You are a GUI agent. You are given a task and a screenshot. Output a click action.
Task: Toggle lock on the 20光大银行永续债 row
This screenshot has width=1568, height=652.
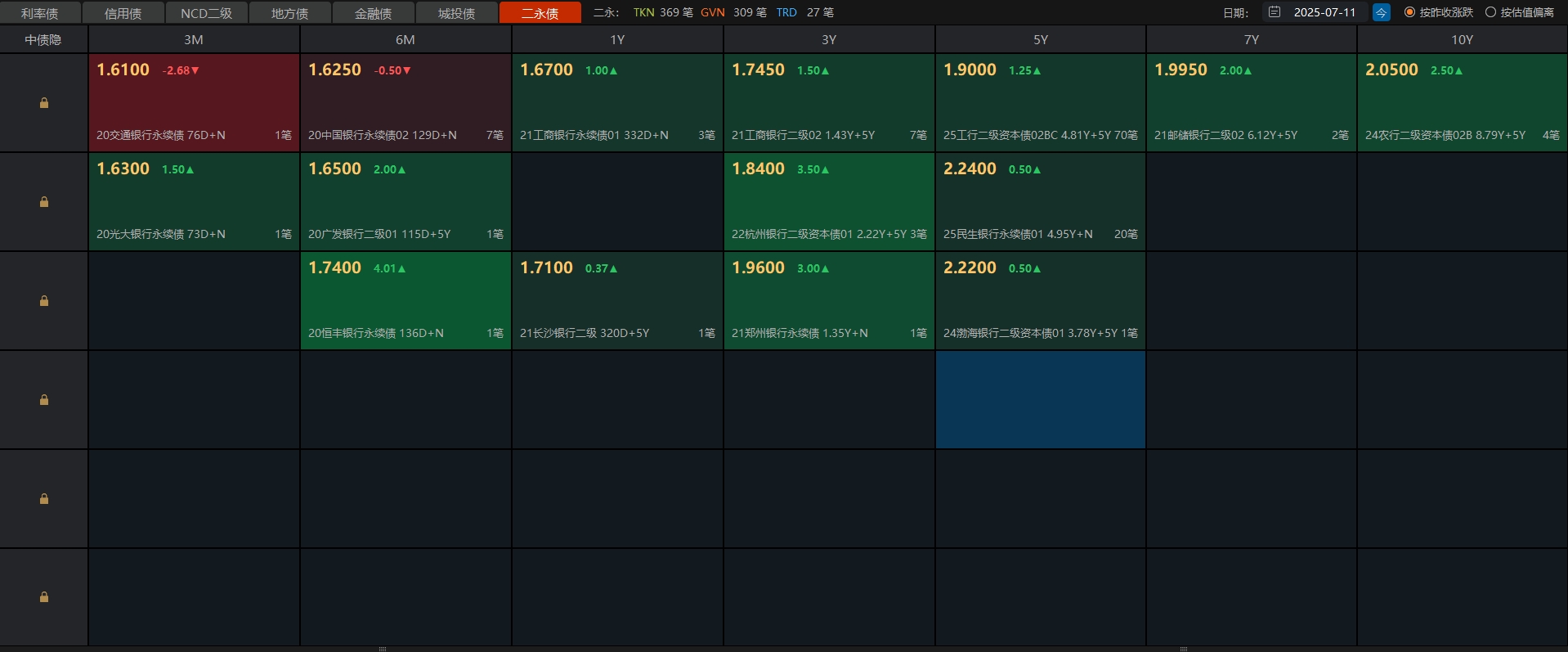click(x=44, y=202)
